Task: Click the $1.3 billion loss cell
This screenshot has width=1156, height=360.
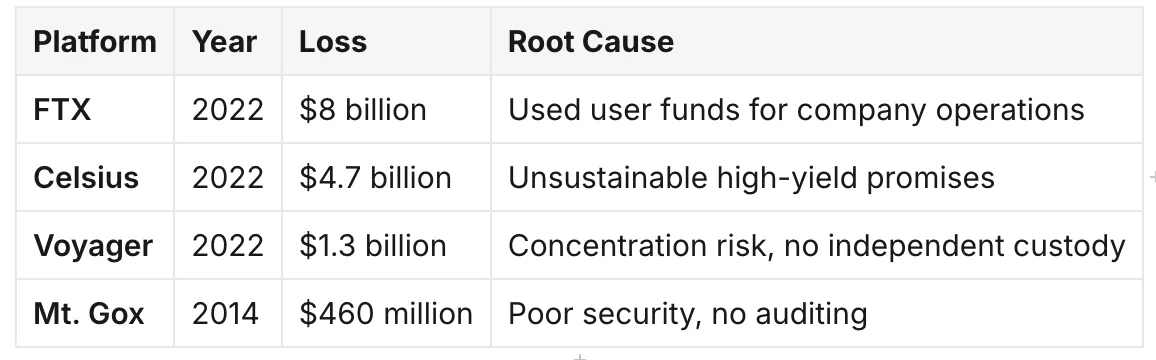Action: click(386, 246)
